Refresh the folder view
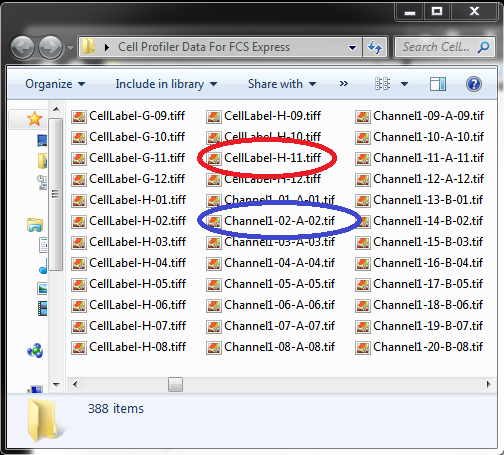Viewport: 504px width, 455px height. pos(375,47)
